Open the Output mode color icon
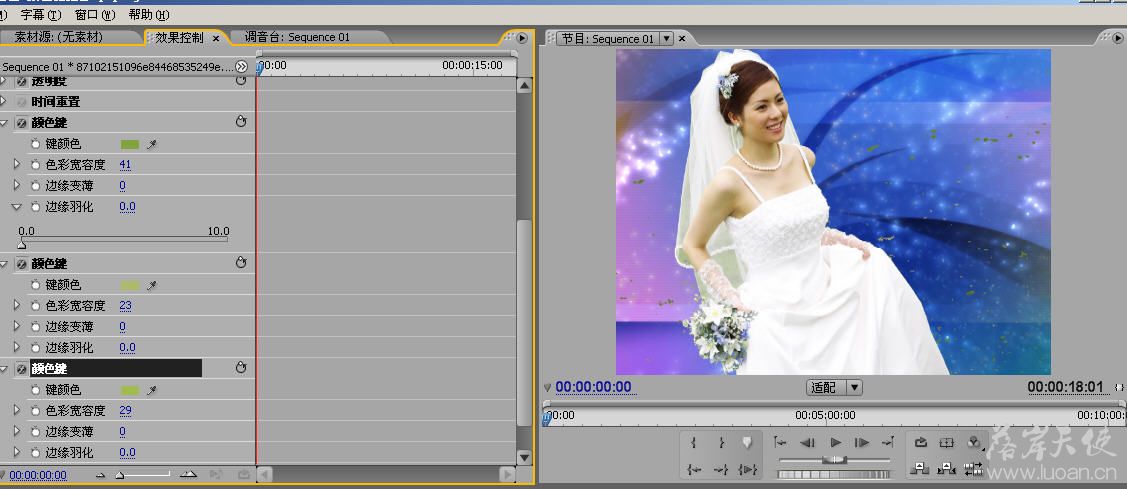Viewport: 1127px width, 489px height. coord(974,442)
